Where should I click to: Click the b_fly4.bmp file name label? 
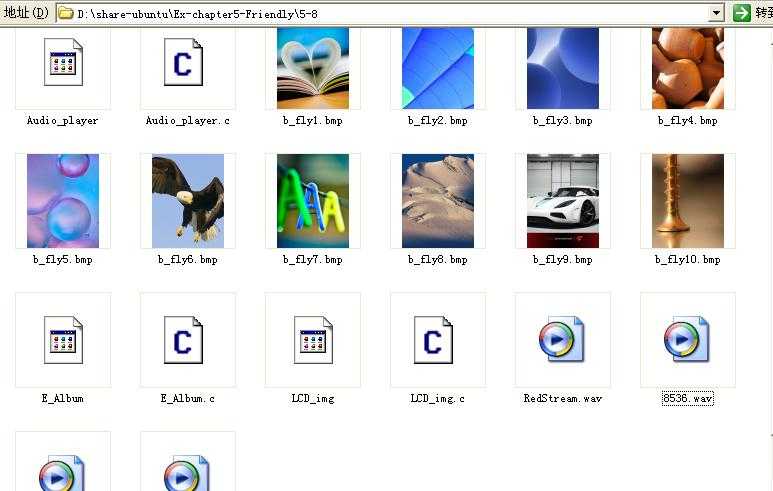tap(688, 121)
